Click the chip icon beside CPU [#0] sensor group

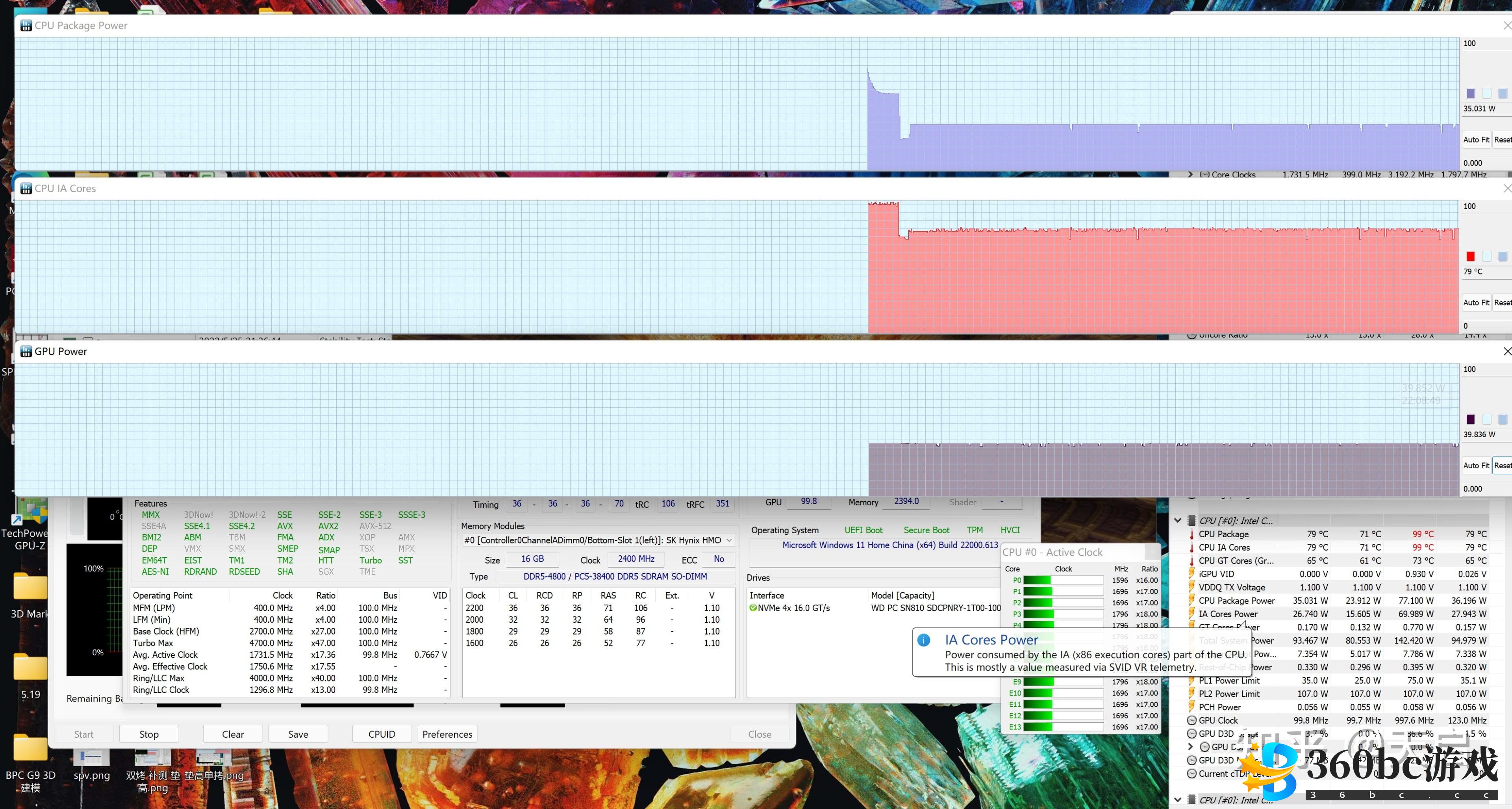[1191, 521]
